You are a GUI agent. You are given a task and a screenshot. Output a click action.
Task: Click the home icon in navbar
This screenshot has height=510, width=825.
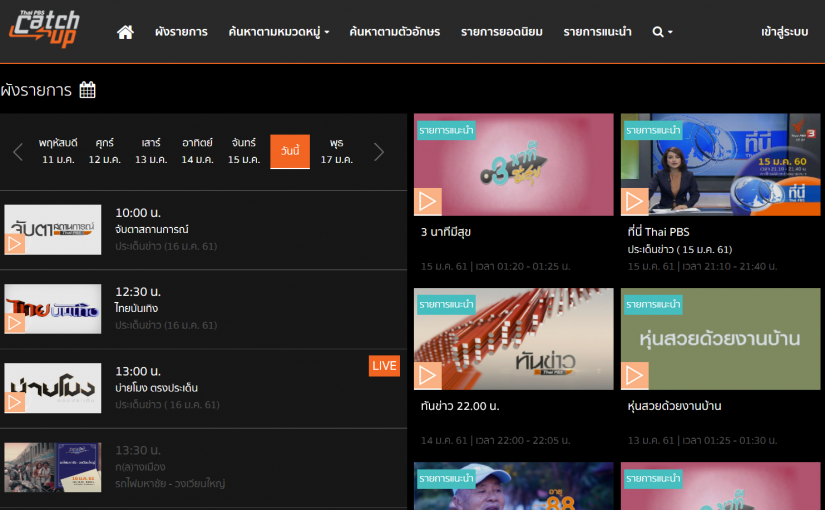click(125, 32)
